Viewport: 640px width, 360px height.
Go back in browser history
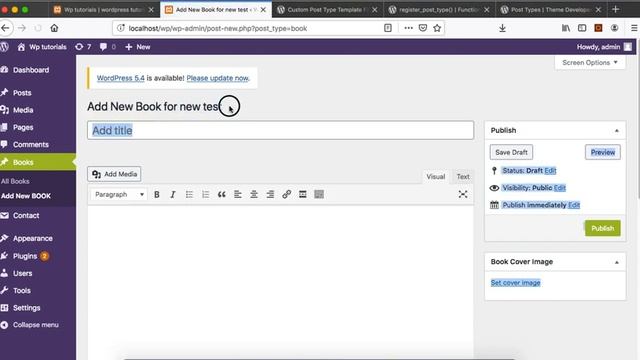pyautogui.click(x=5, y=28)
